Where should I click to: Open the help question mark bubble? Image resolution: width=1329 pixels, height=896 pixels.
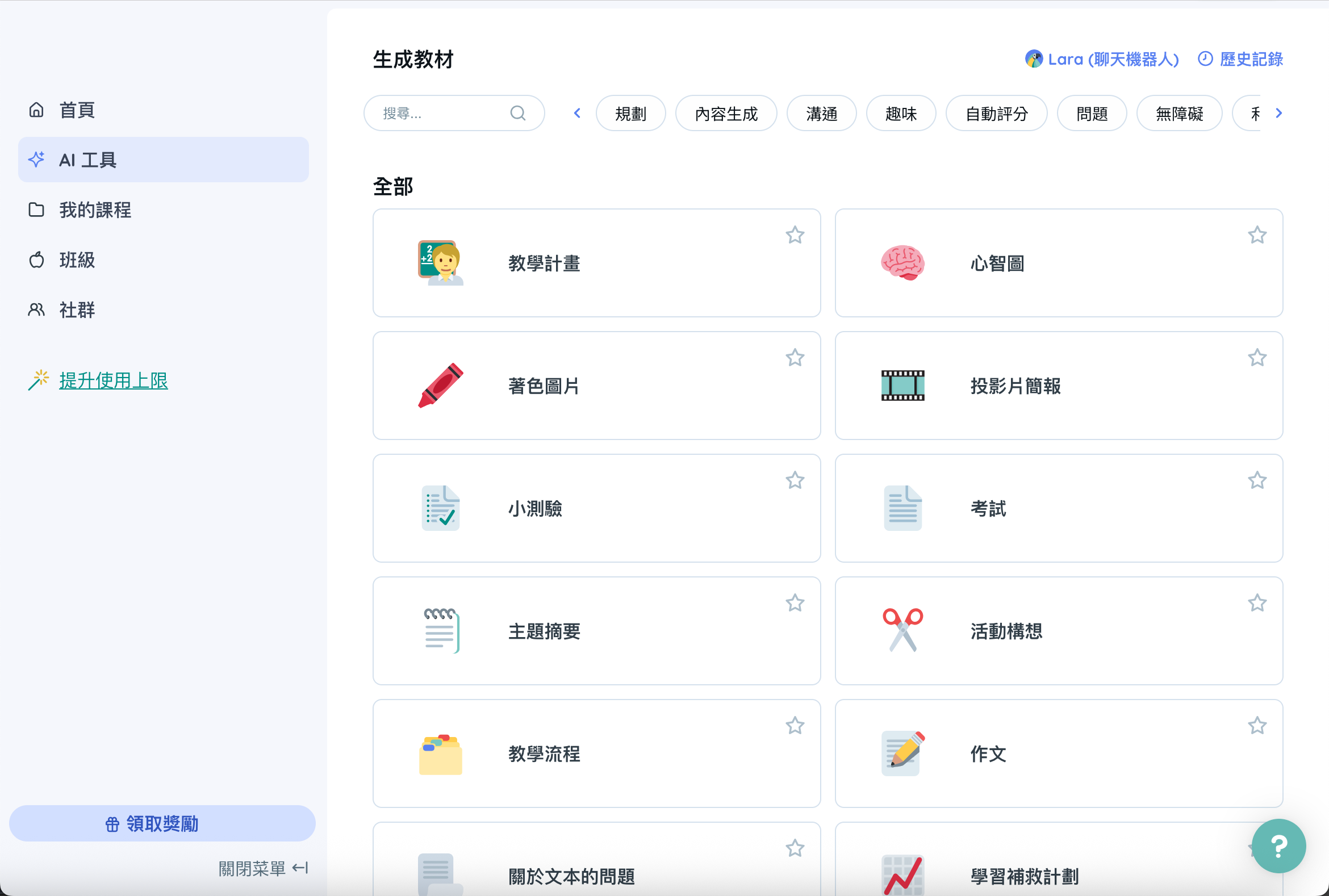[x=1278, y=845]
